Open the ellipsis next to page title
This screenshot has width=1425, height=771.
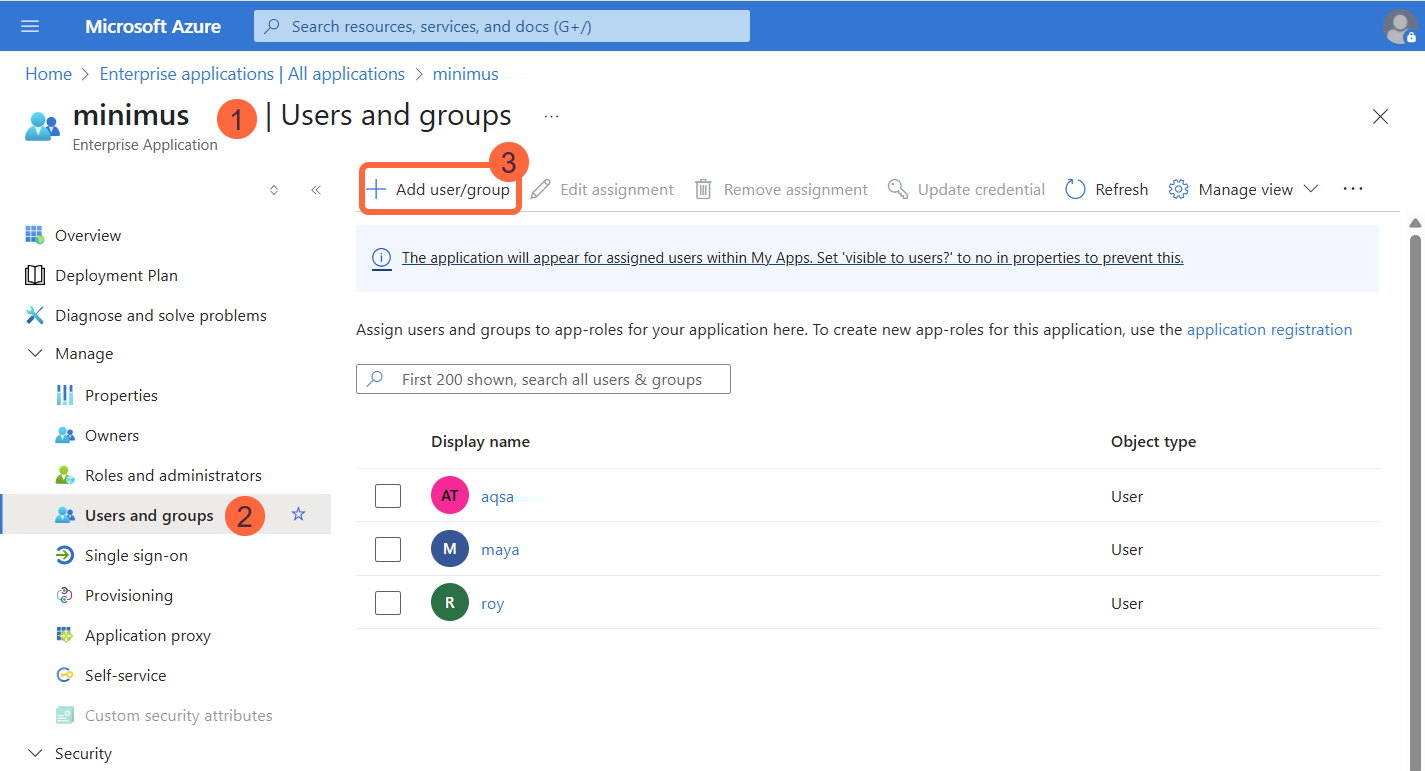pyautogui.click(x=551, y=116)
